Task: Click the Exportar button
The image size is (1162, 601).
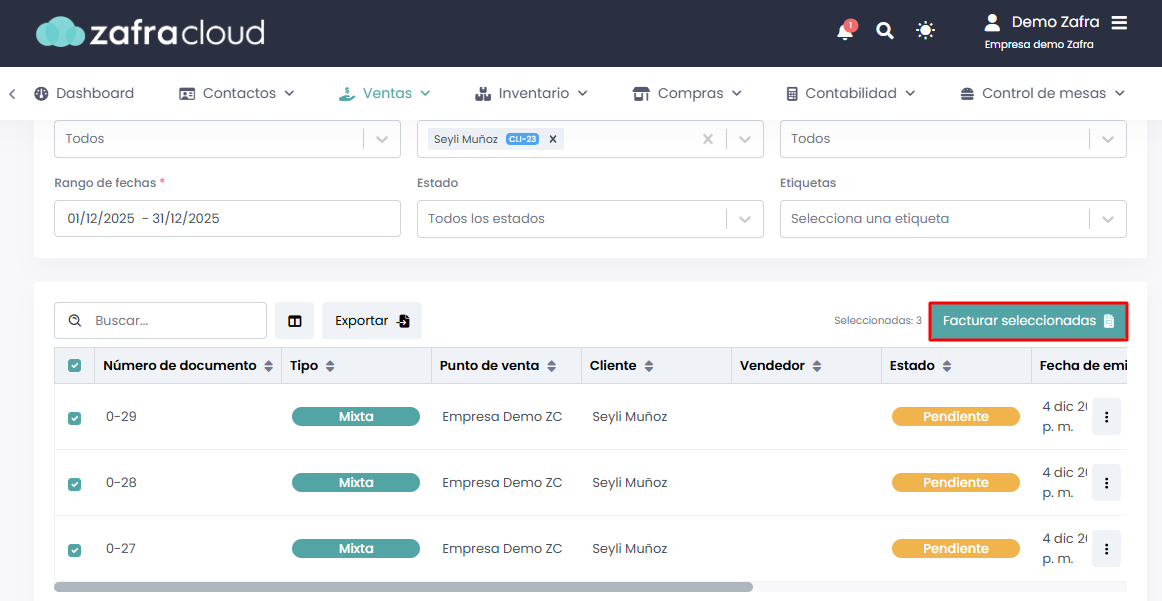Action: click(372, 321)
